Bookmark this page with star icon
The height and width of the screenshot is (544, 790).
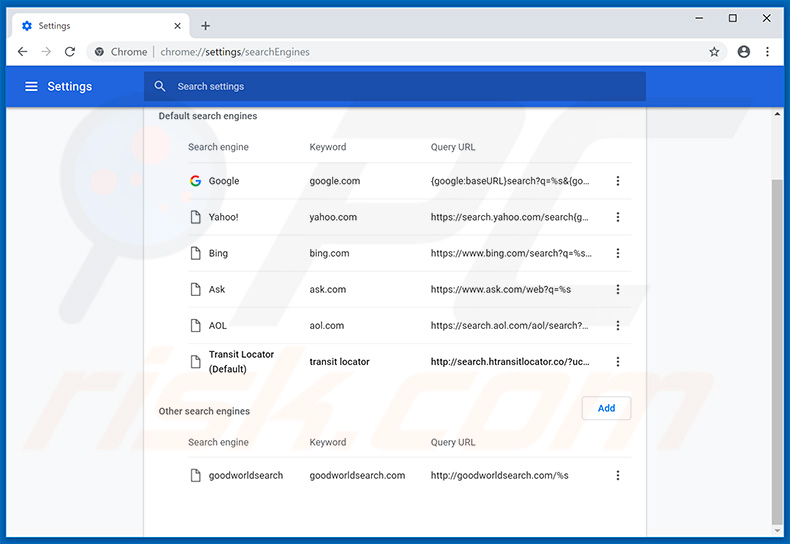tap(714, 51)
